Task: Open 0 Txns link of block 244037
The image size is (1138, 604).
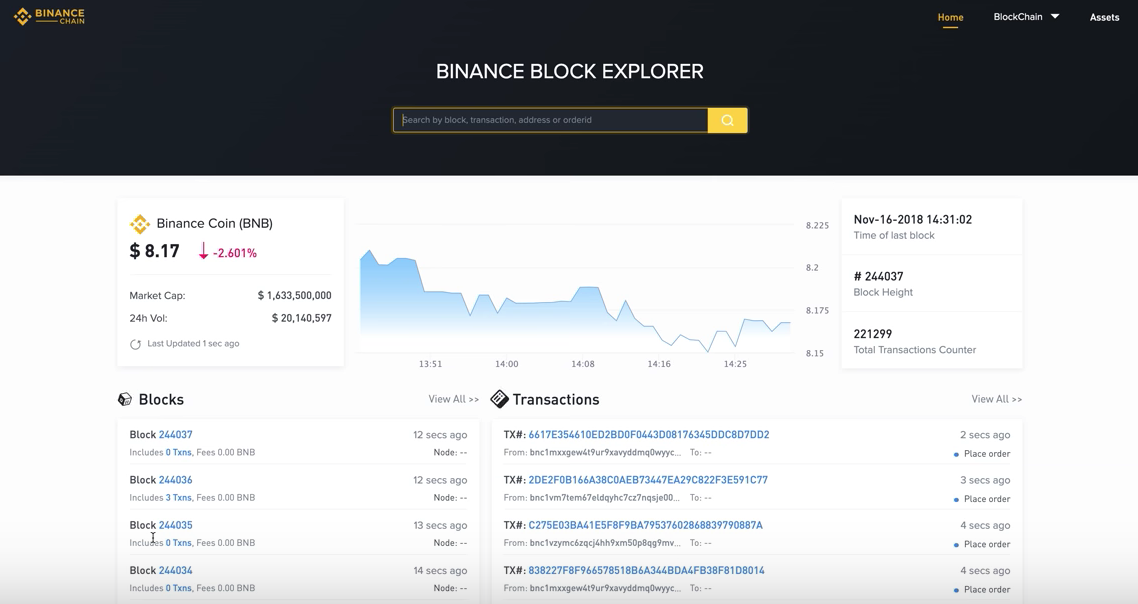Action: click(x=179, y=452)
